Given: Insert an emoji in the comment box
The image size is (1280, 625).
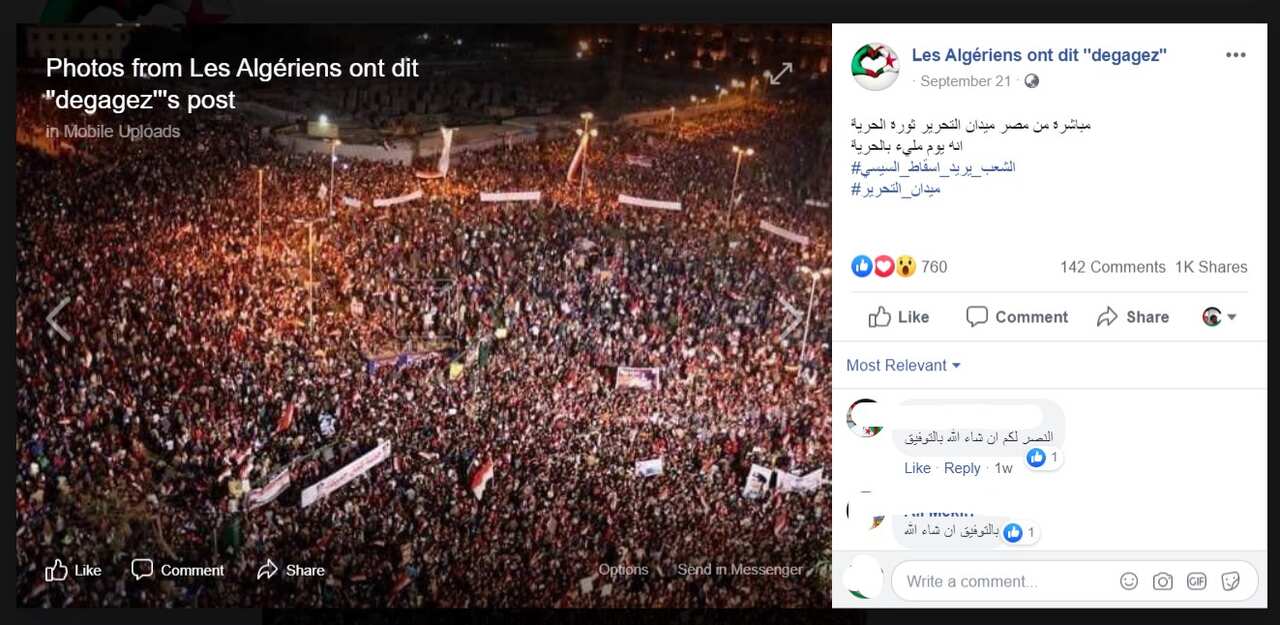Looking at the screenshot, I should click(x=1129, y=581).
